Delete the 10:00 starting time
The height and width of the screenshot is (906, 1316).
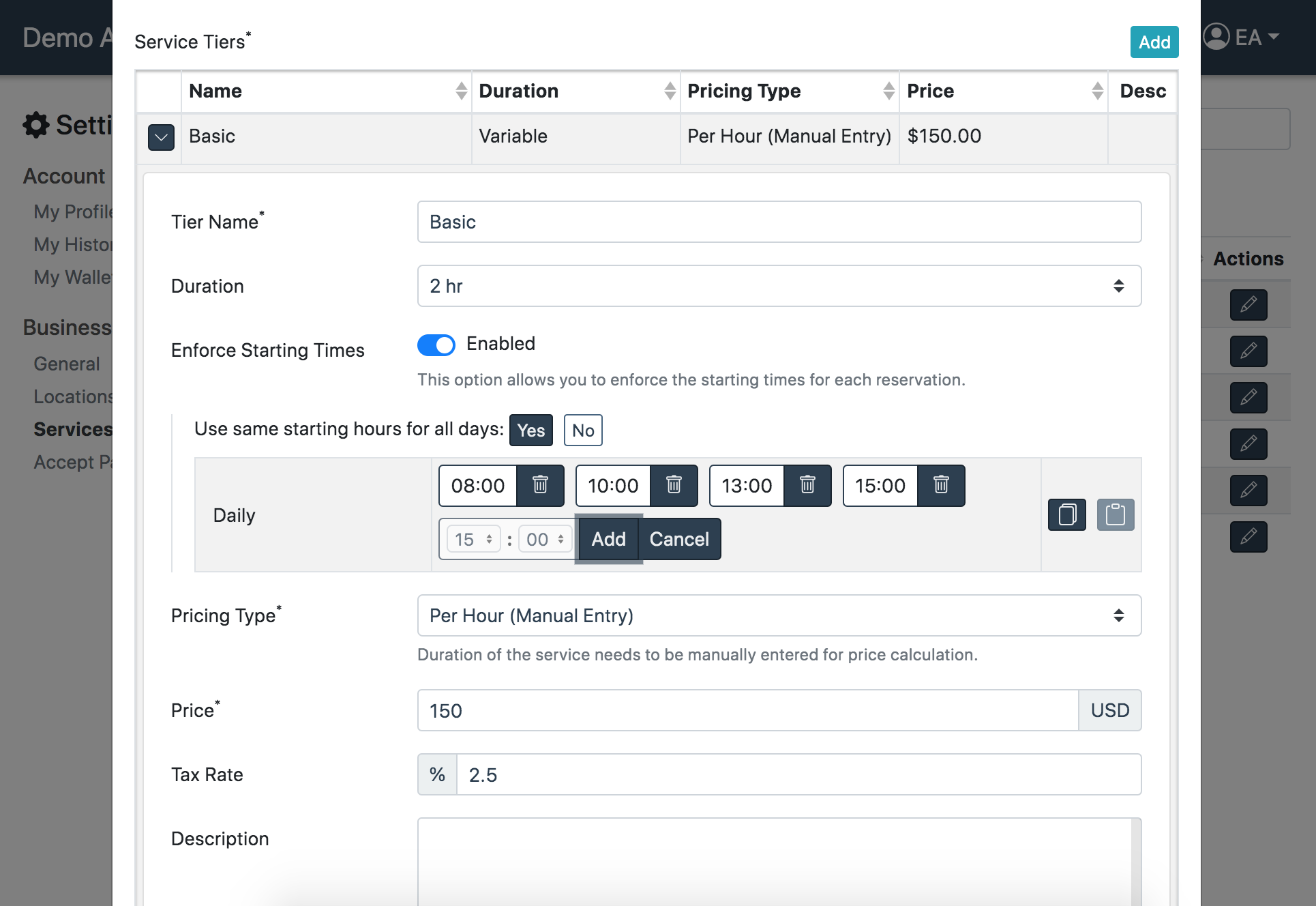coord(674,485)
